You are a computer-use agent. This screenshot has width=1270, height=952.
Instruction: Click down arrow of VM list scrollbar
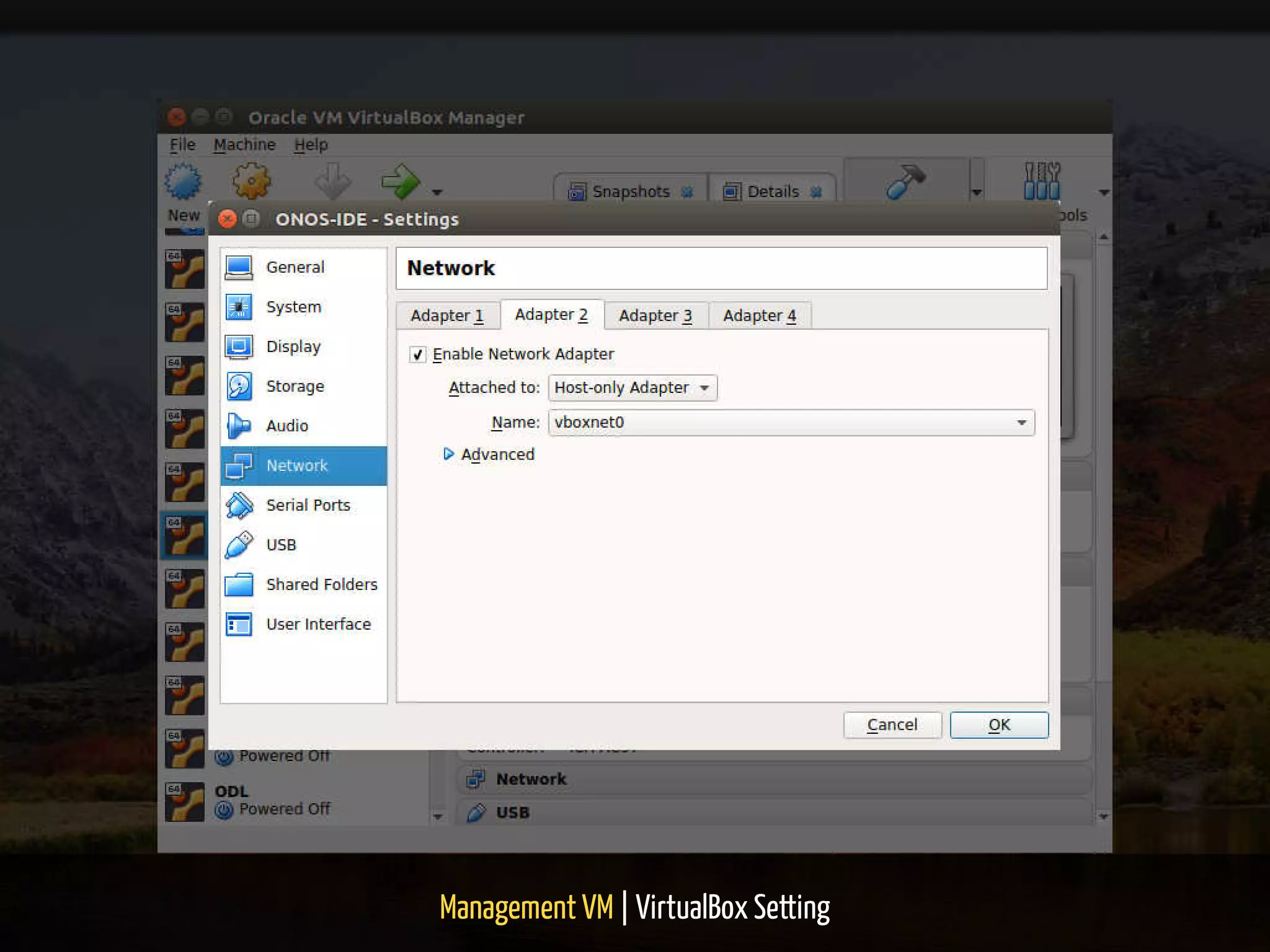click(438, 817)
